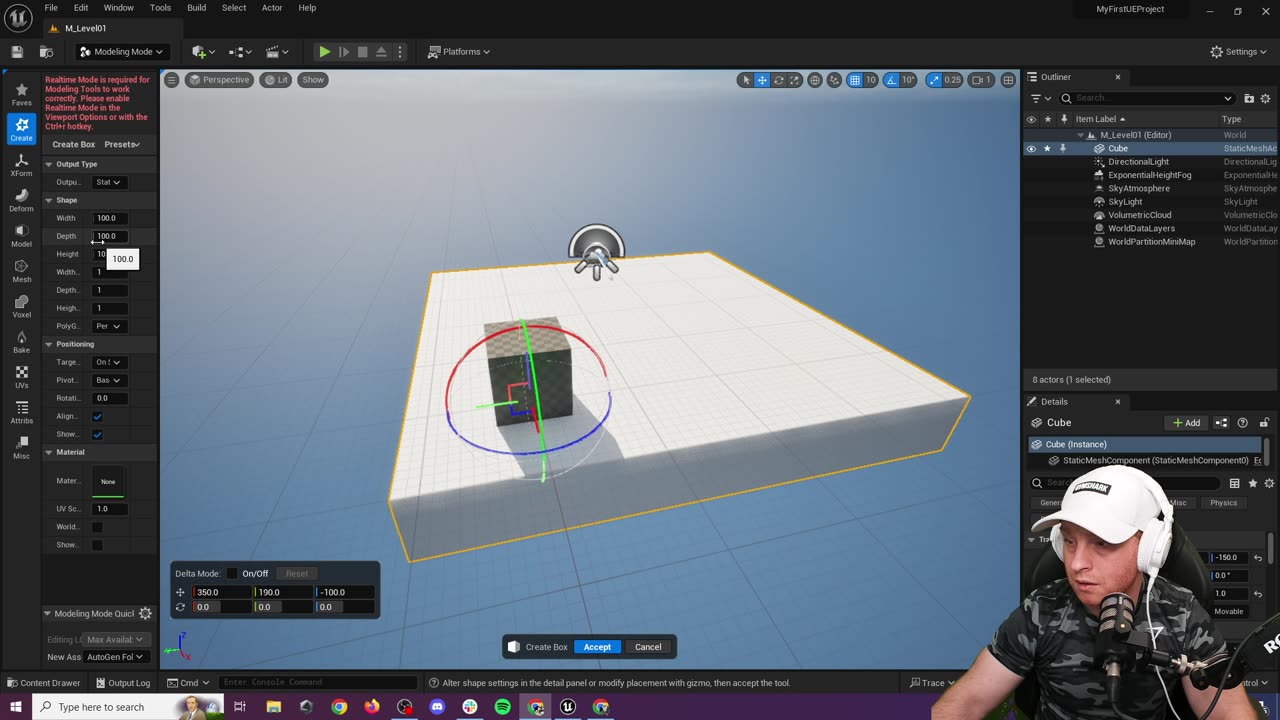This screenshot has height=720, width=1280.
Task: Choose the Rotate viewport tool
Action: 779,80
